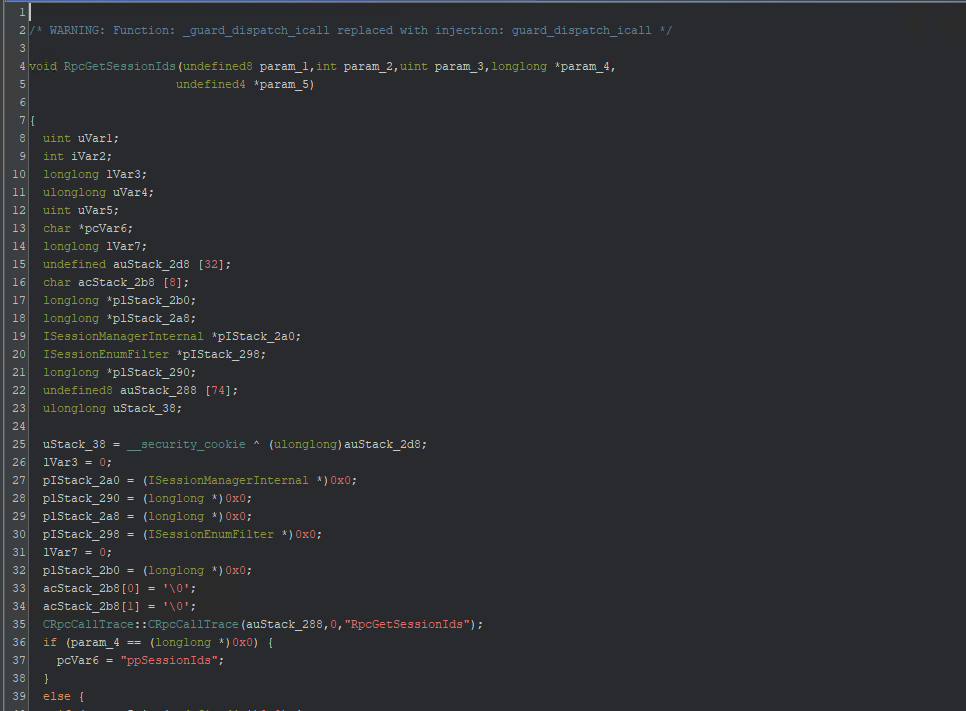Click param_3 in the function signature
This screenshot has width=966, height=711.
[x=459, y=66]
